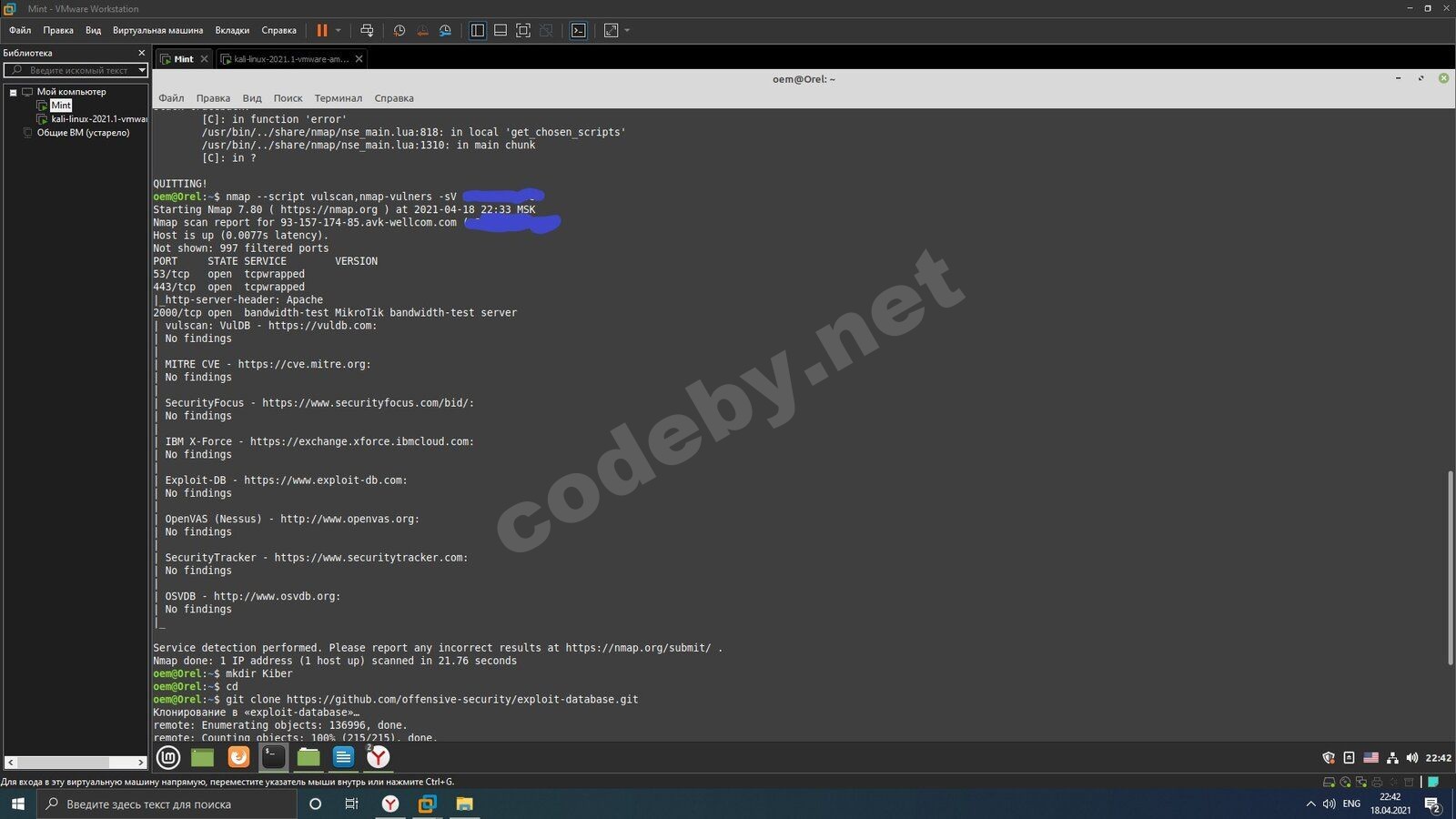Select Общие ВМ (устарело) tree item

[x=83, y=133]
